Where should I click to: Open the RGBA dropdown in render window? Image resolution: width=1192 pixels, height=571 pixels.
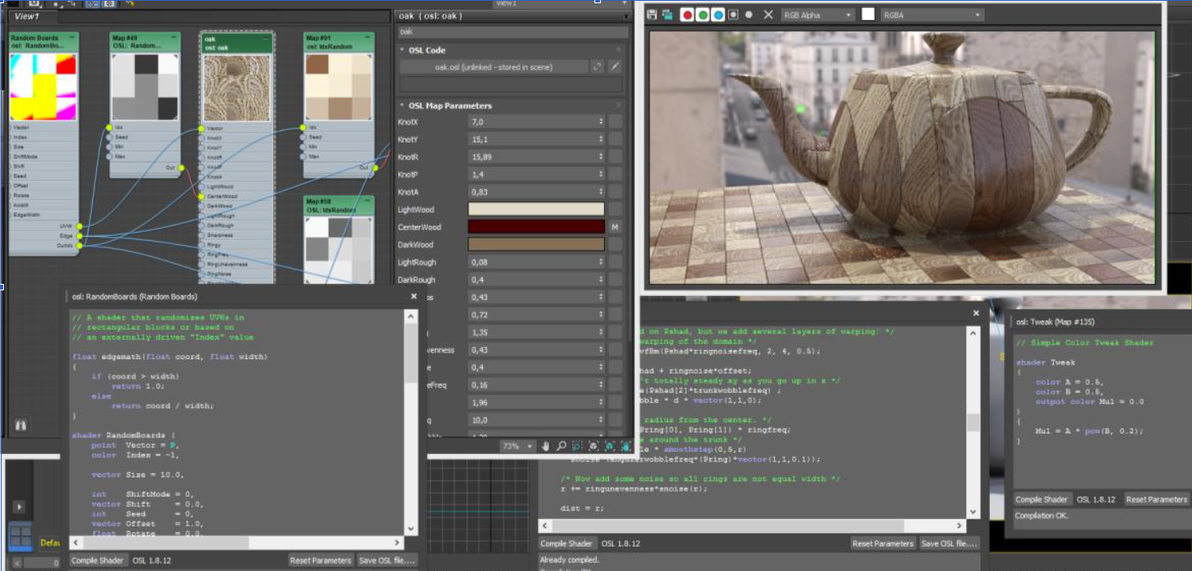pos(932,15)
